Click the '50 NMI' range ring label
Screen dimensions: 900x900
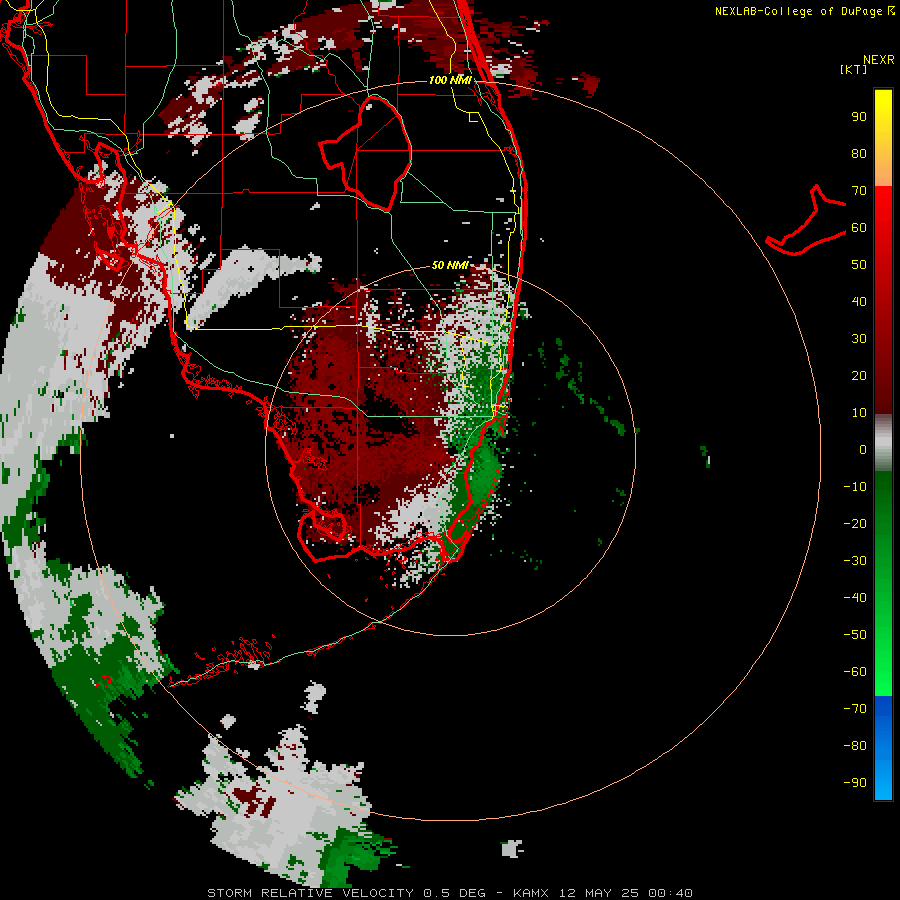click(x=450, y=265)
